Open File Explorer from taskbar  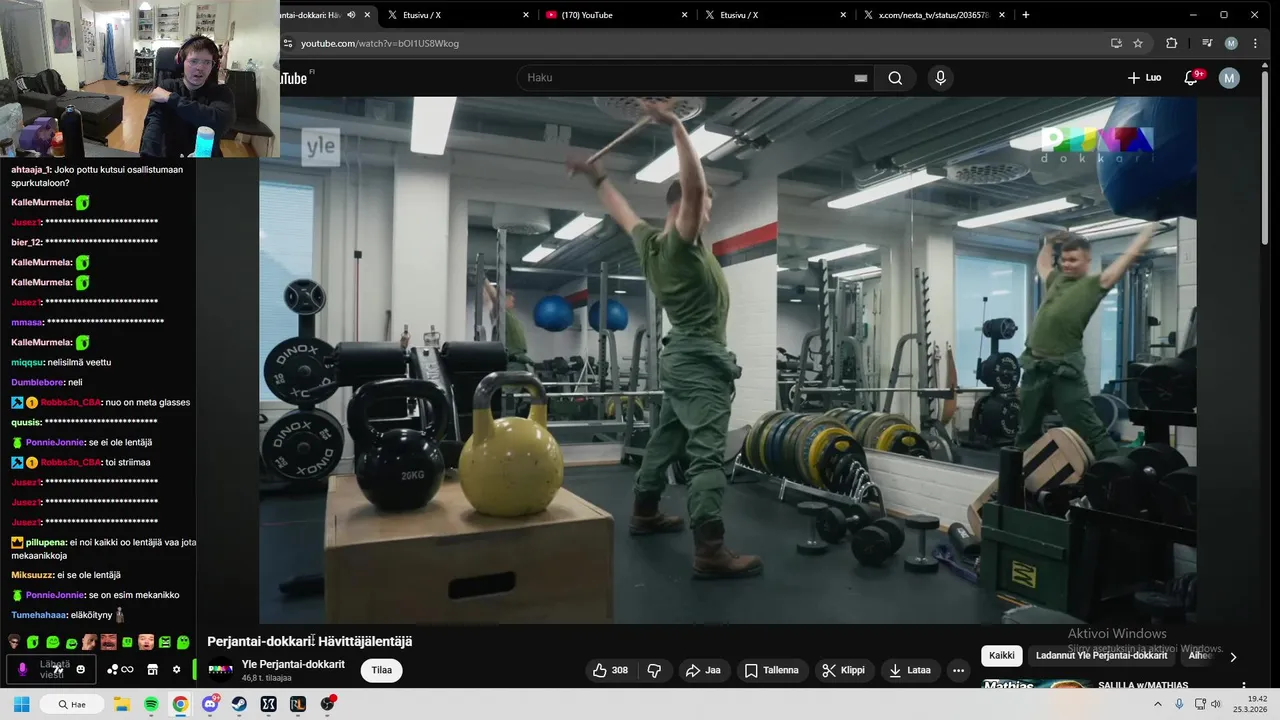[x=121, y=704]
